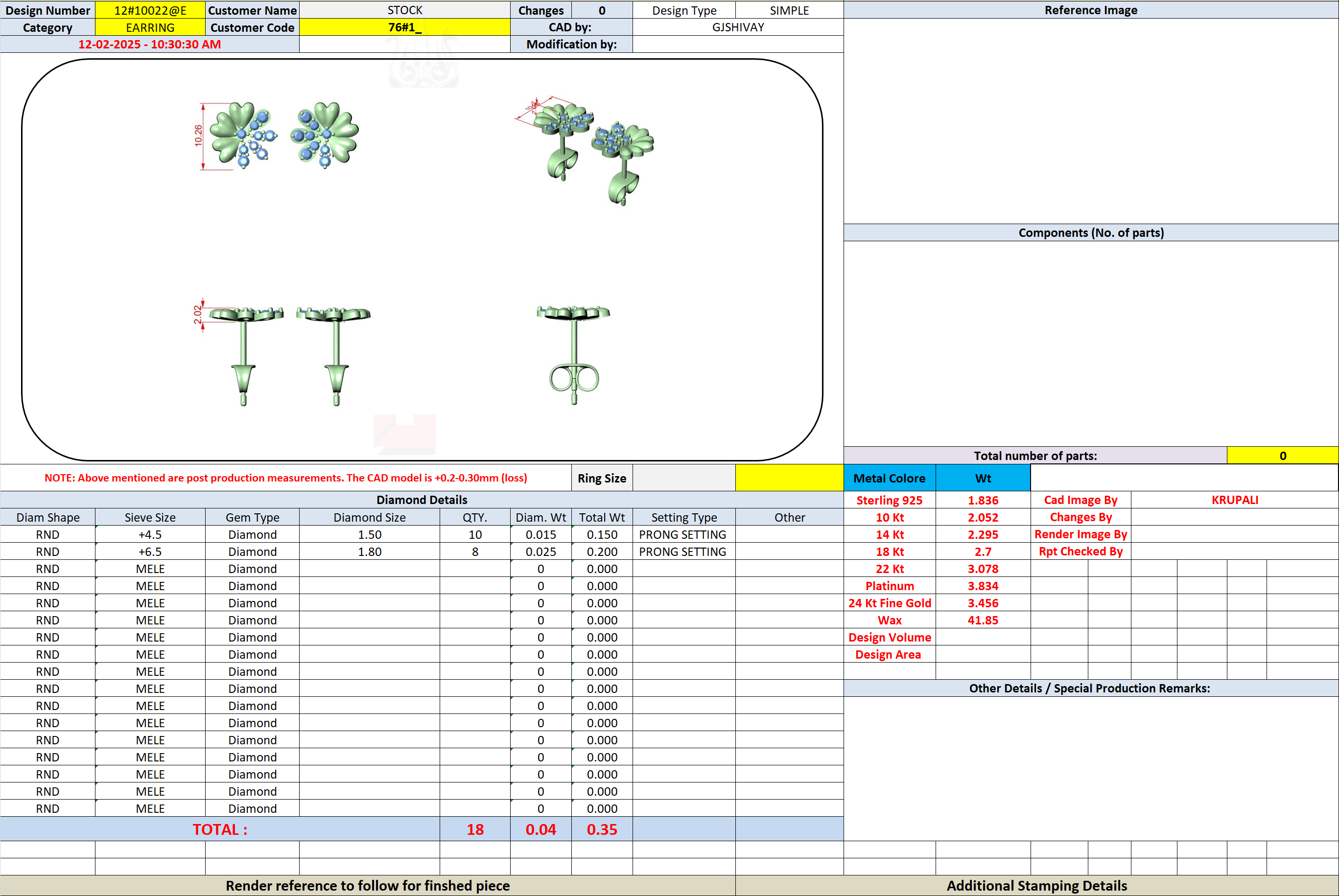This screenshot has height=896, width=1339.
Task: Click the blue Metal Colore header
Action: (889, 478)
